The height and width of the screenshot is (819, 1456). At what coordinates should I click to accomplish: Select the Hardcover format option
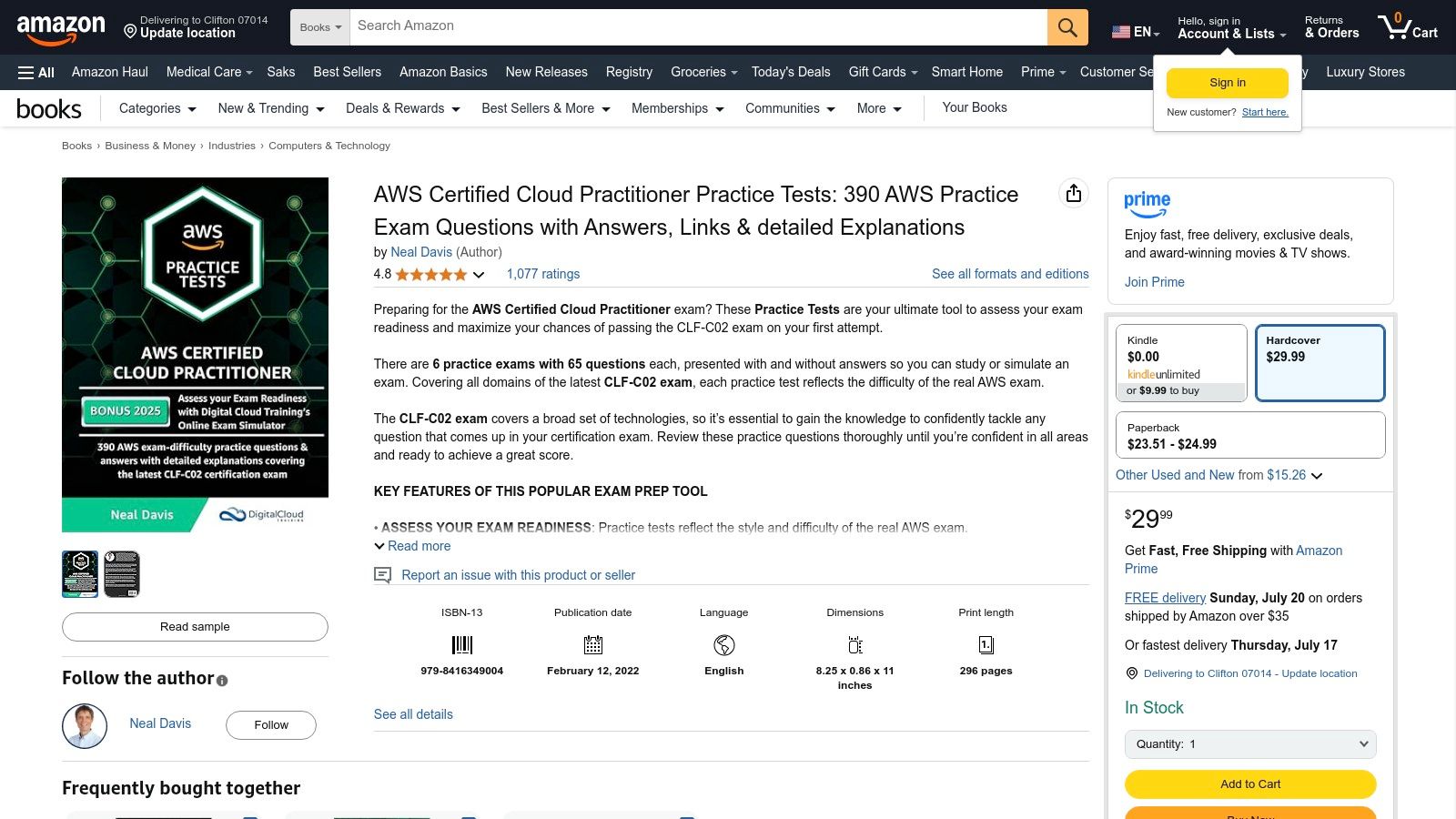point(1319,362)
